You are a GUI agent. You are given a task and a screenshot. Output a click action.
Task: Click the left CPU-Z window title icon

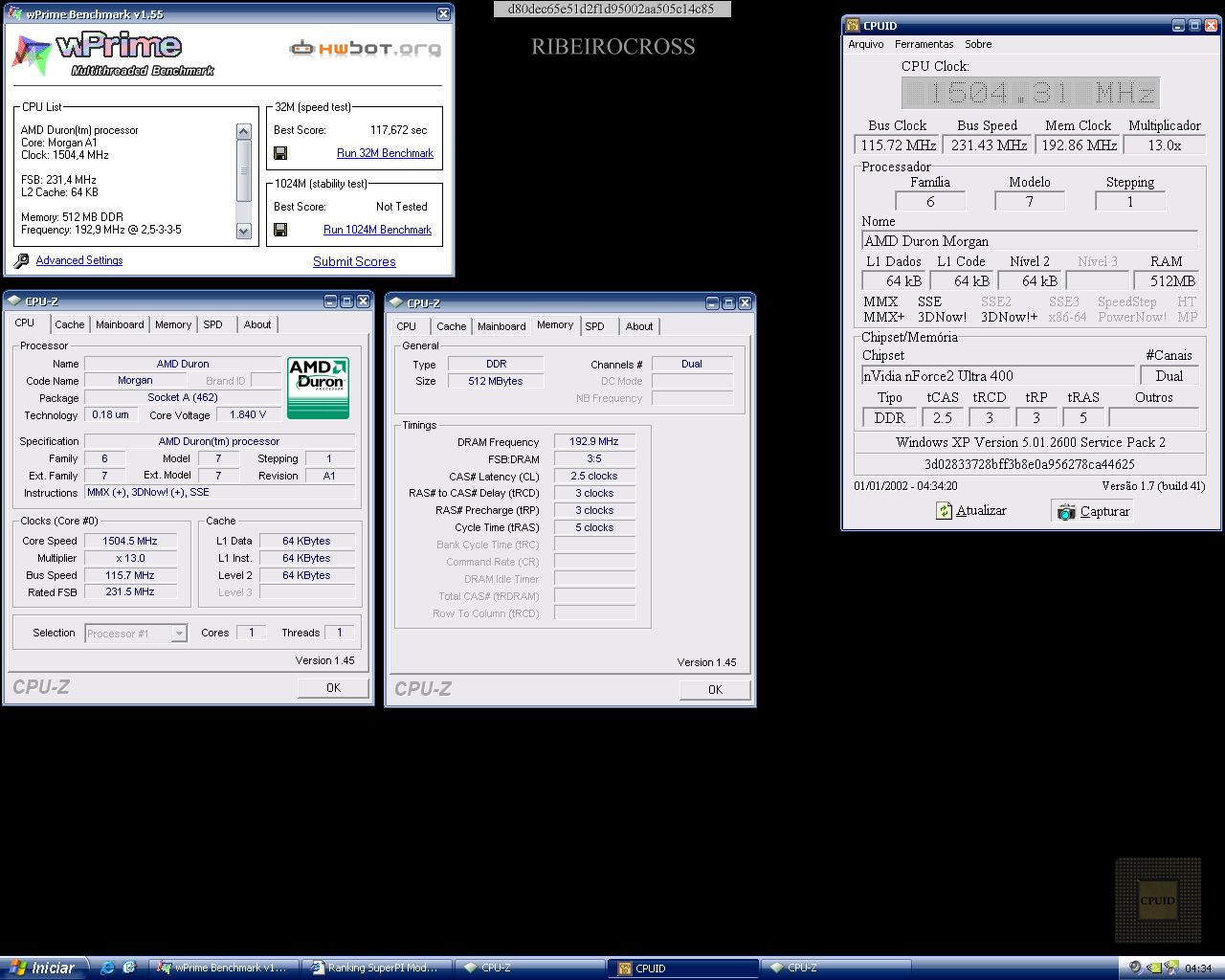click(x=15, y=301)
